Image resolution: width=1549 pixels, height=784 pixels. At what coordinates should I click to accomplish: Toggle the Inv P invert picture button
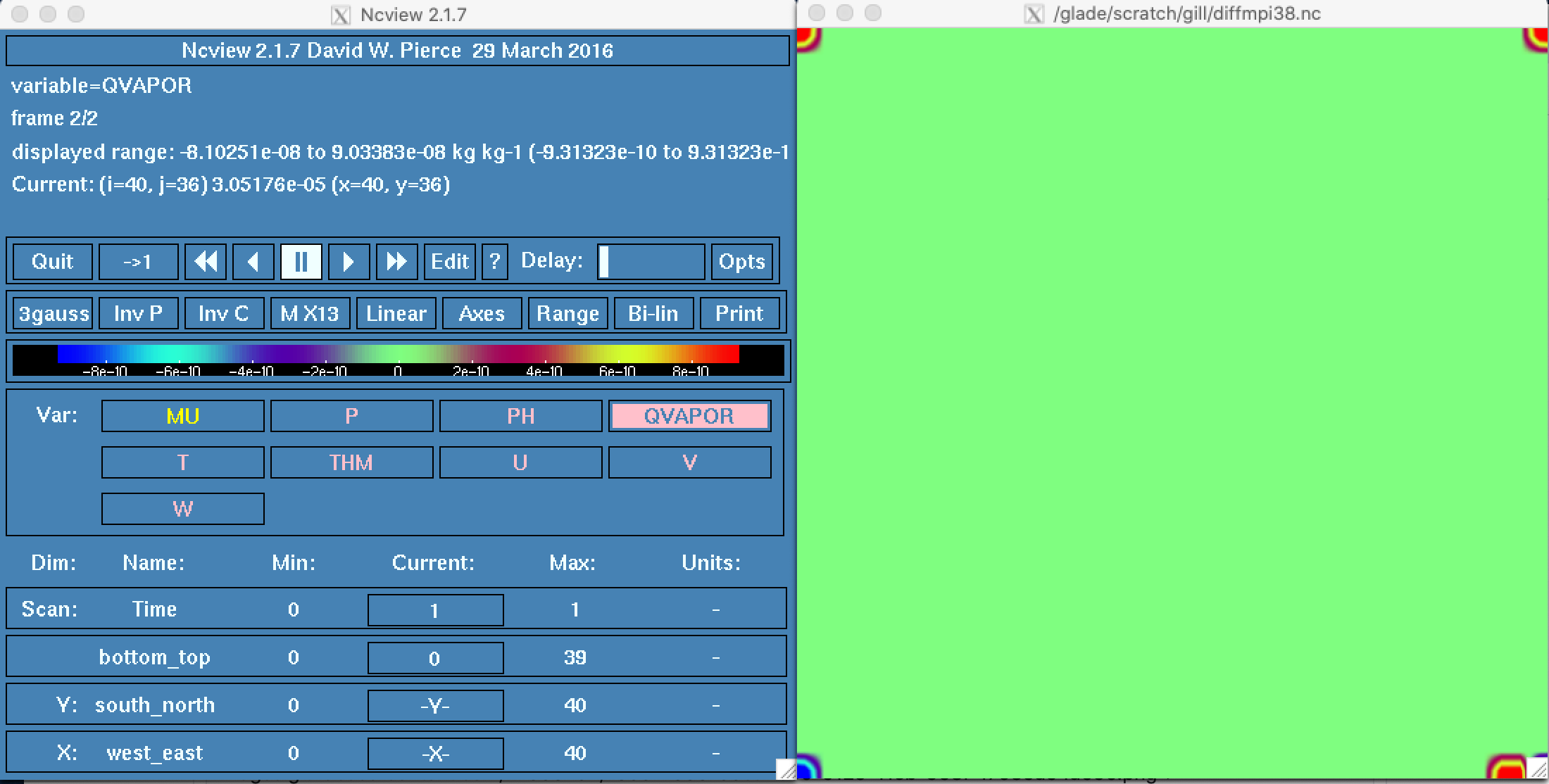coord(138,313)
